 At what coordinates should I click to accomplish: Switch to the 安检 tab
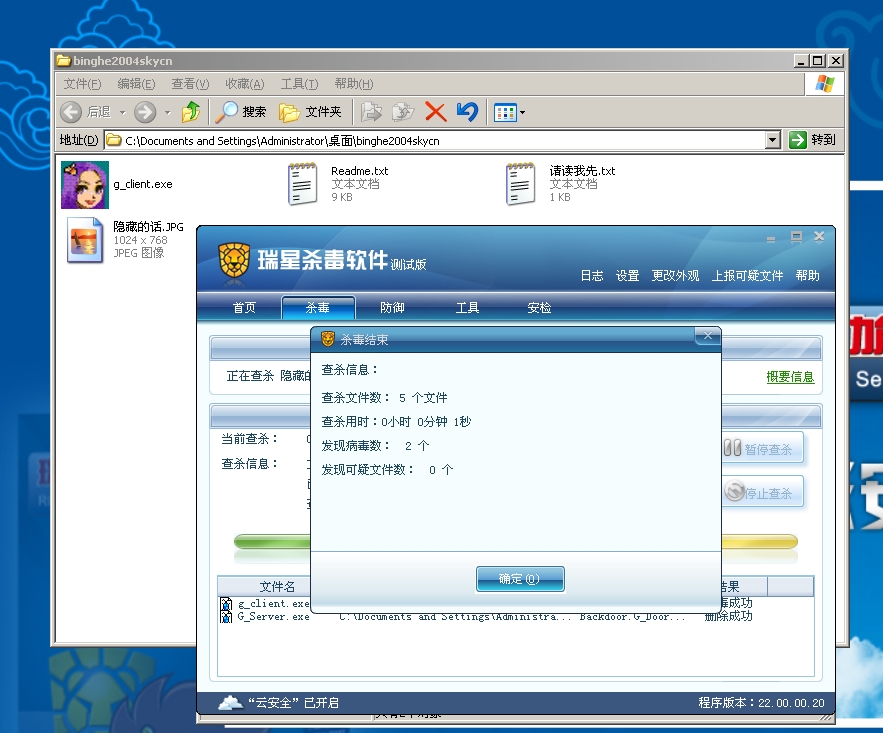point(539,307)
